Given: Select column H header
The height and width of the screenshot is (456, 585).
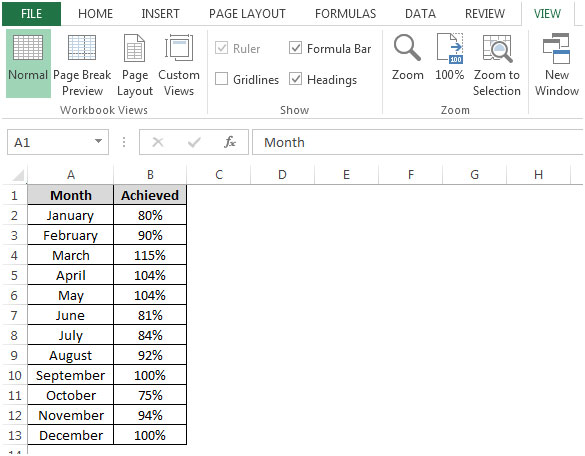Looking at the screenshot, I should pos(538,175).
